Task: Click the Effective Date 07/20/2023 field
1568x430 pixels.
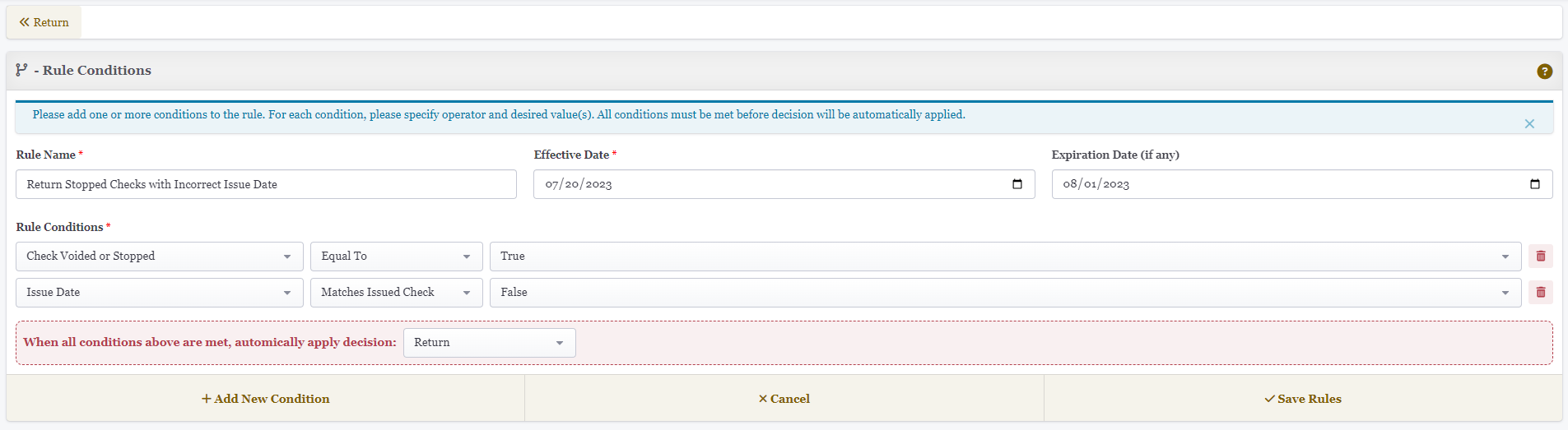Action: click(784, 184)
